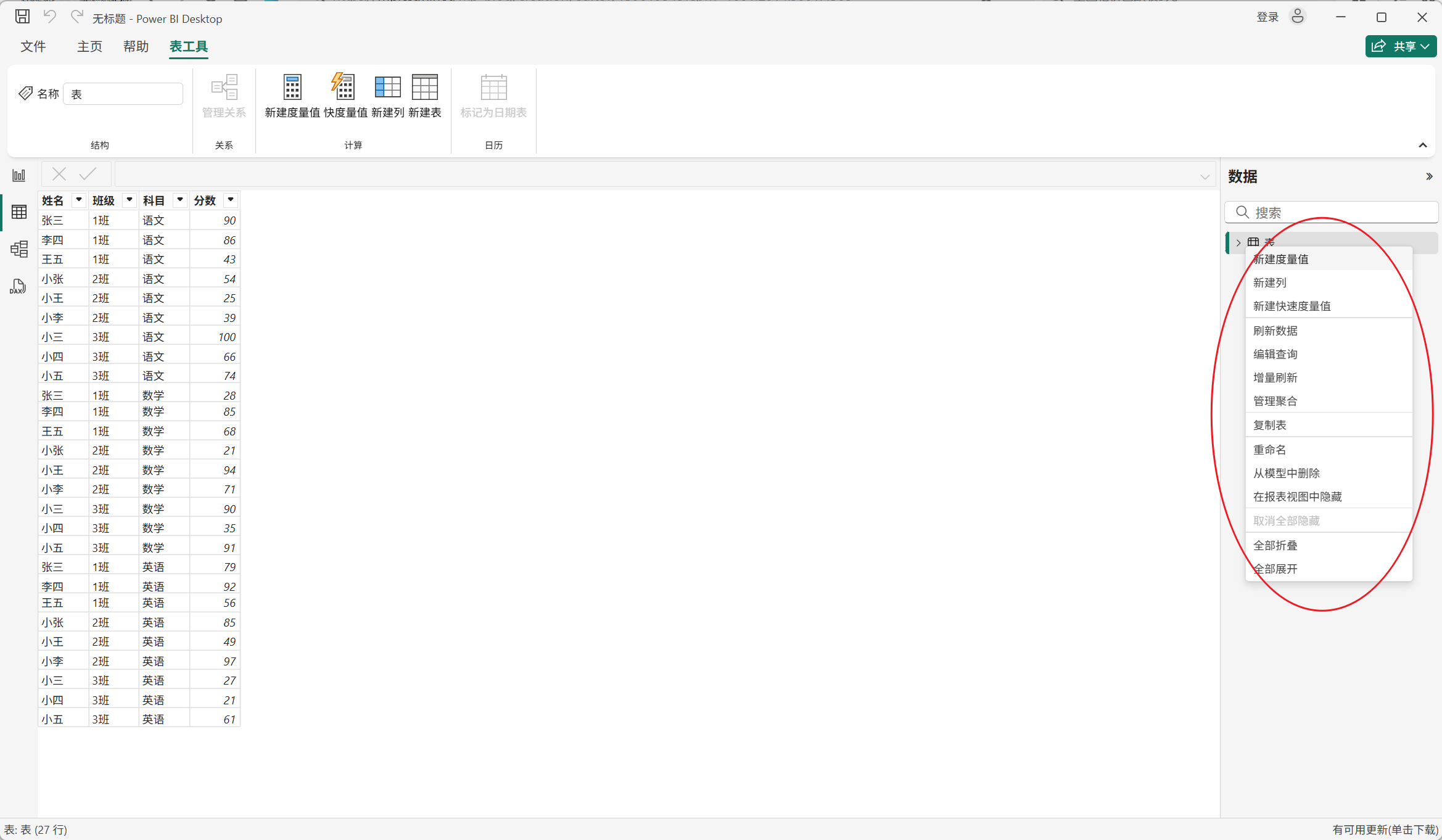1442x840 pixels.
Task: Click the Quick Measure lightning icon
Action: (345, 88)
